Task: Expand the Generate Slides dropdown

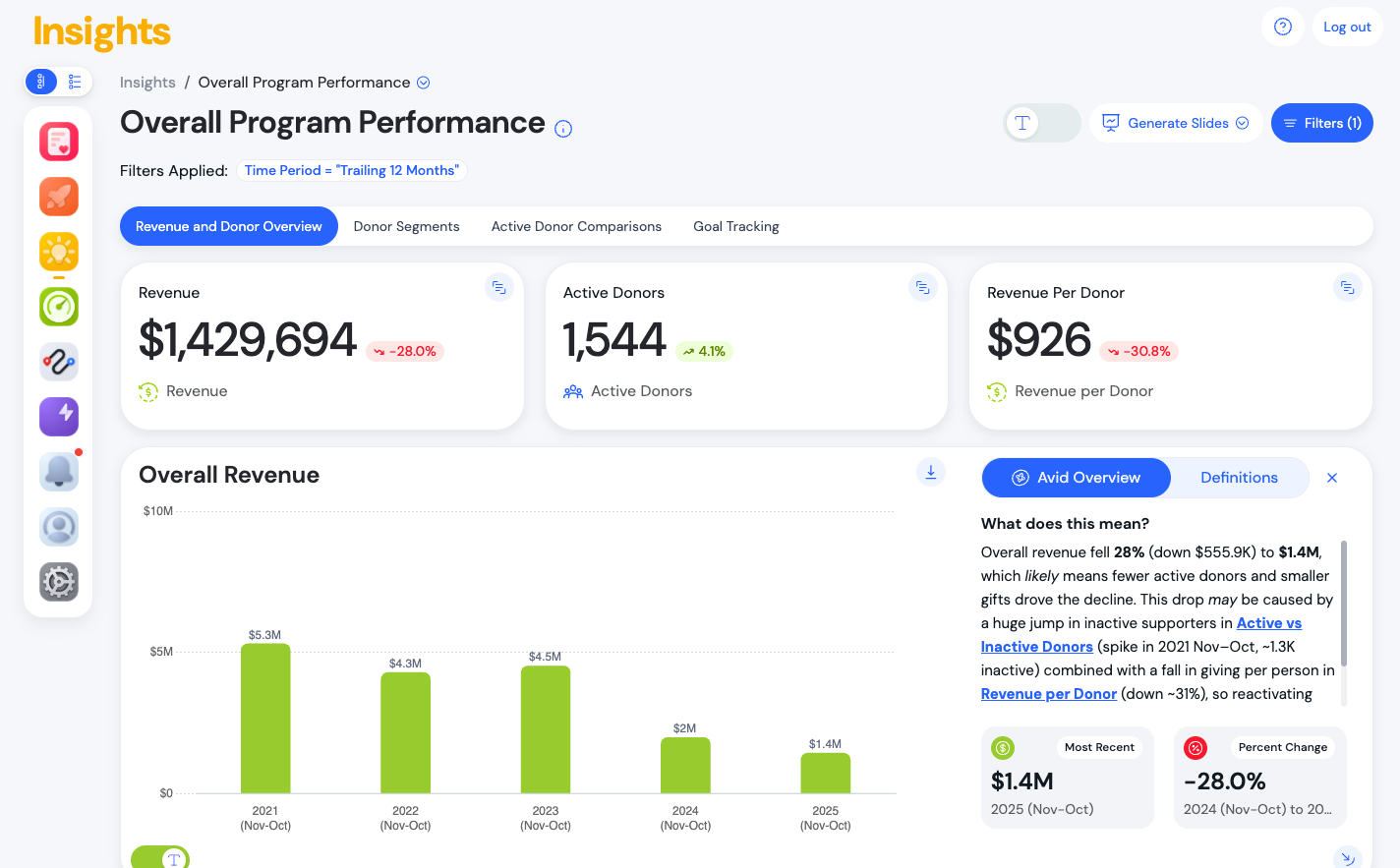Action: pyautogui.click(x=1243, y=123)
